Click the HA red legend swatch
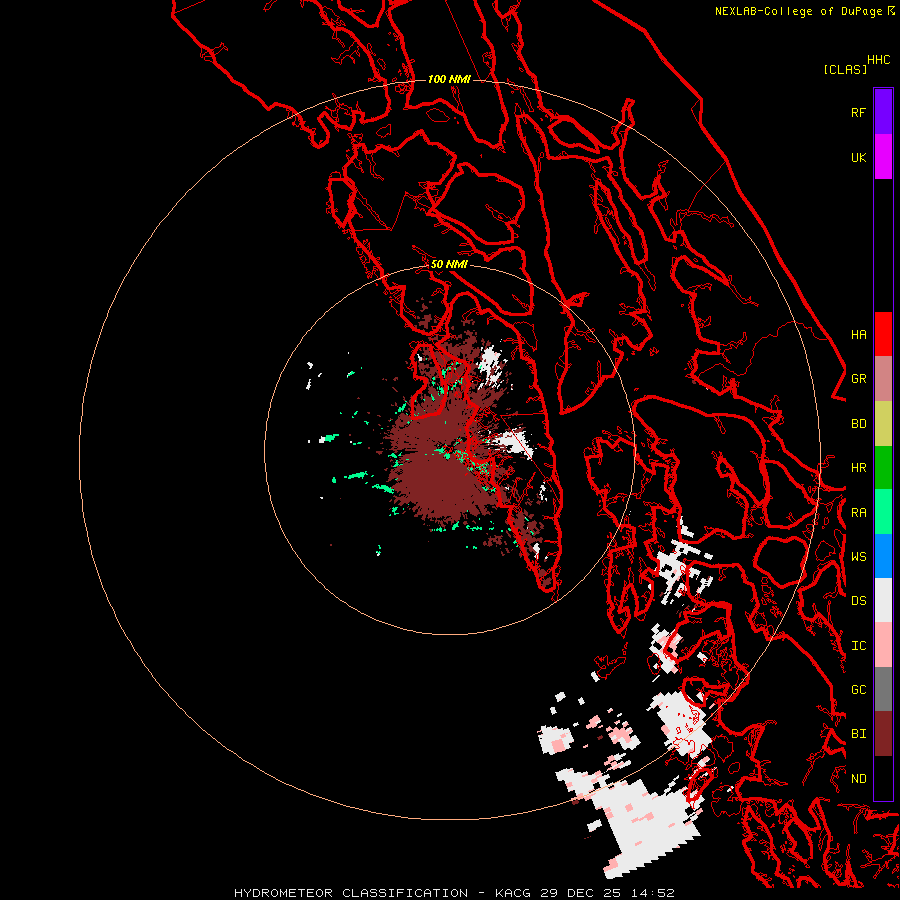 (x=883, y=334)
